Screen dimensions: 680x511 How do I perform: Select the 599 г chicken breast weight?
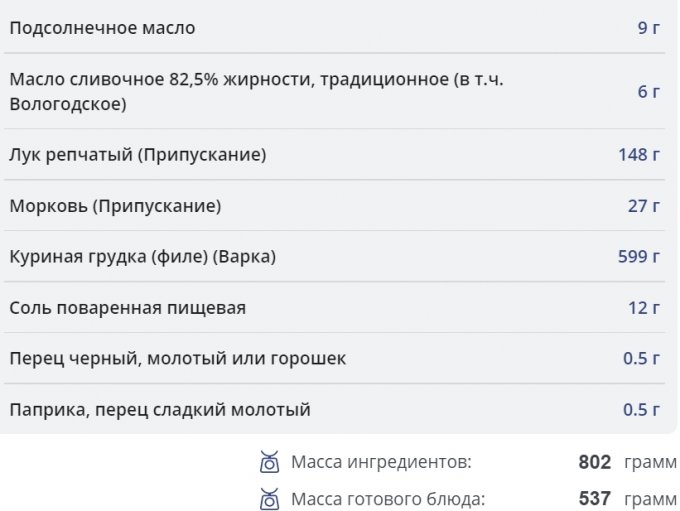click(639, 257)
